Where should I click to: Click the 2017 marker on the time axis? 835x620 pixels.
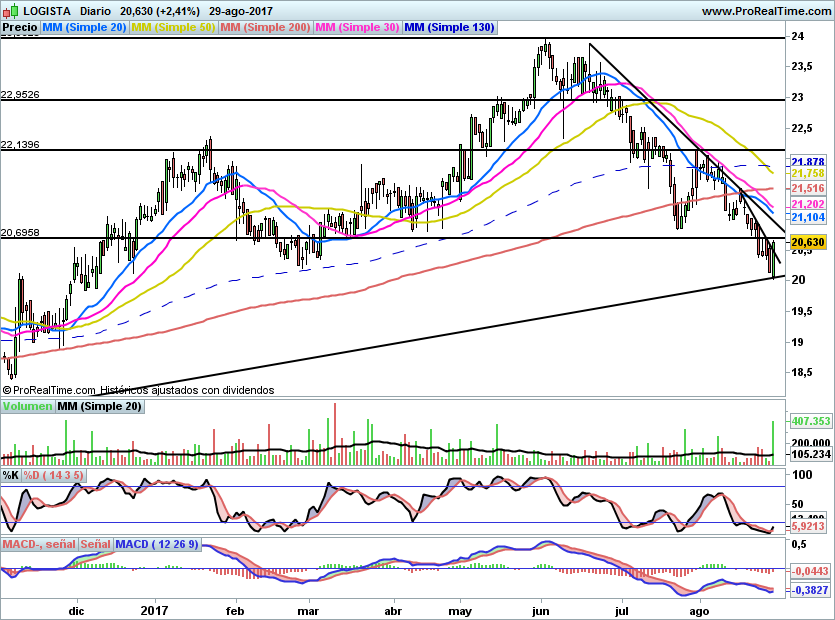click(x=154, y=609)
